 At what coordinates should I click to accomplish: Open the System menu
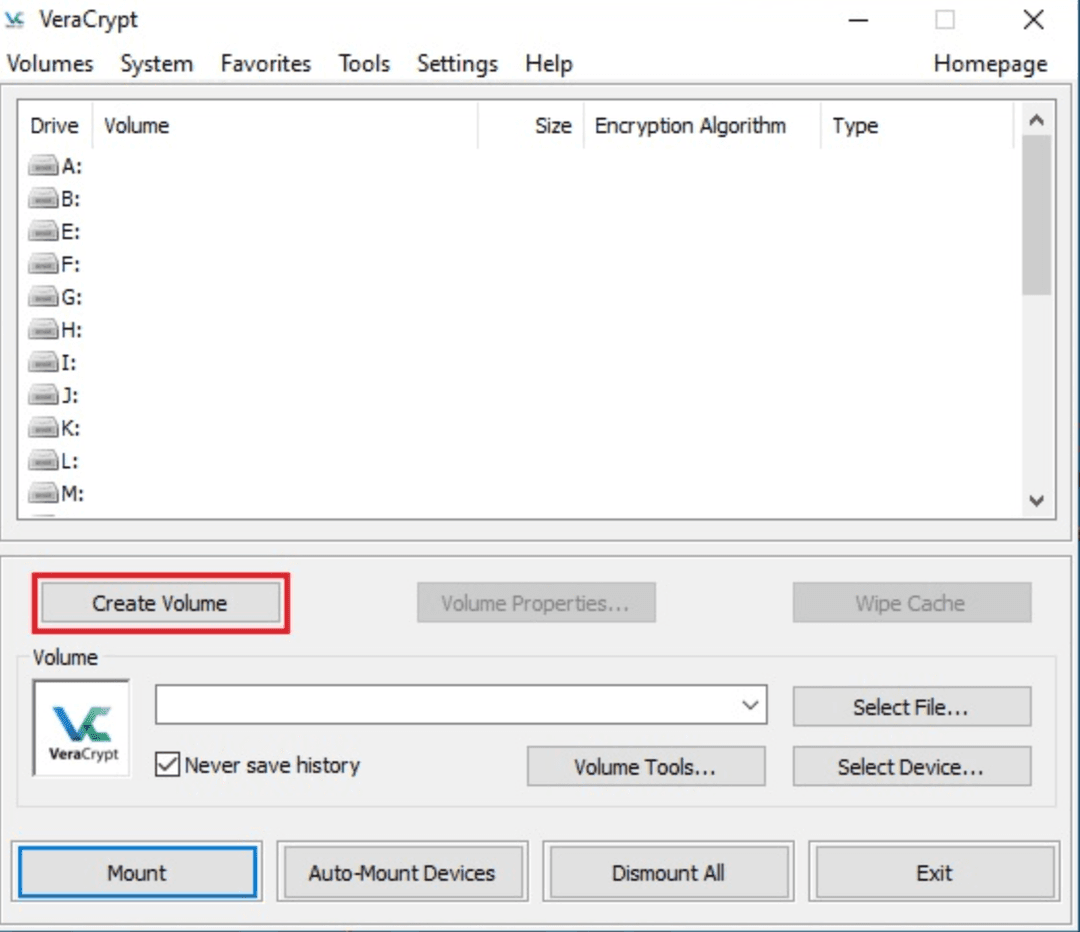coord(157,64)
